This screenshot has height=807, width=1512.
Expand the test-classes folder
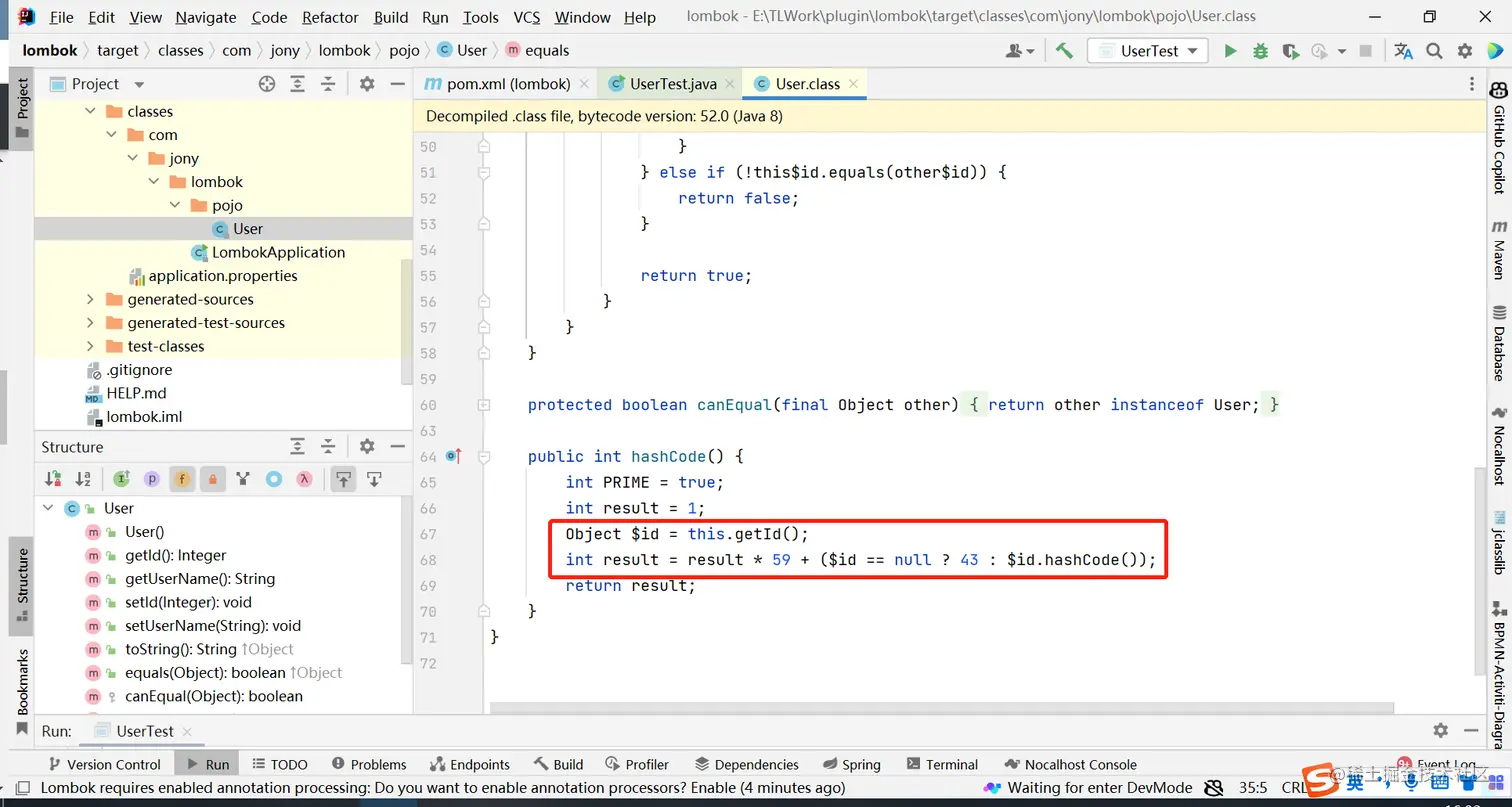(90, 346)
